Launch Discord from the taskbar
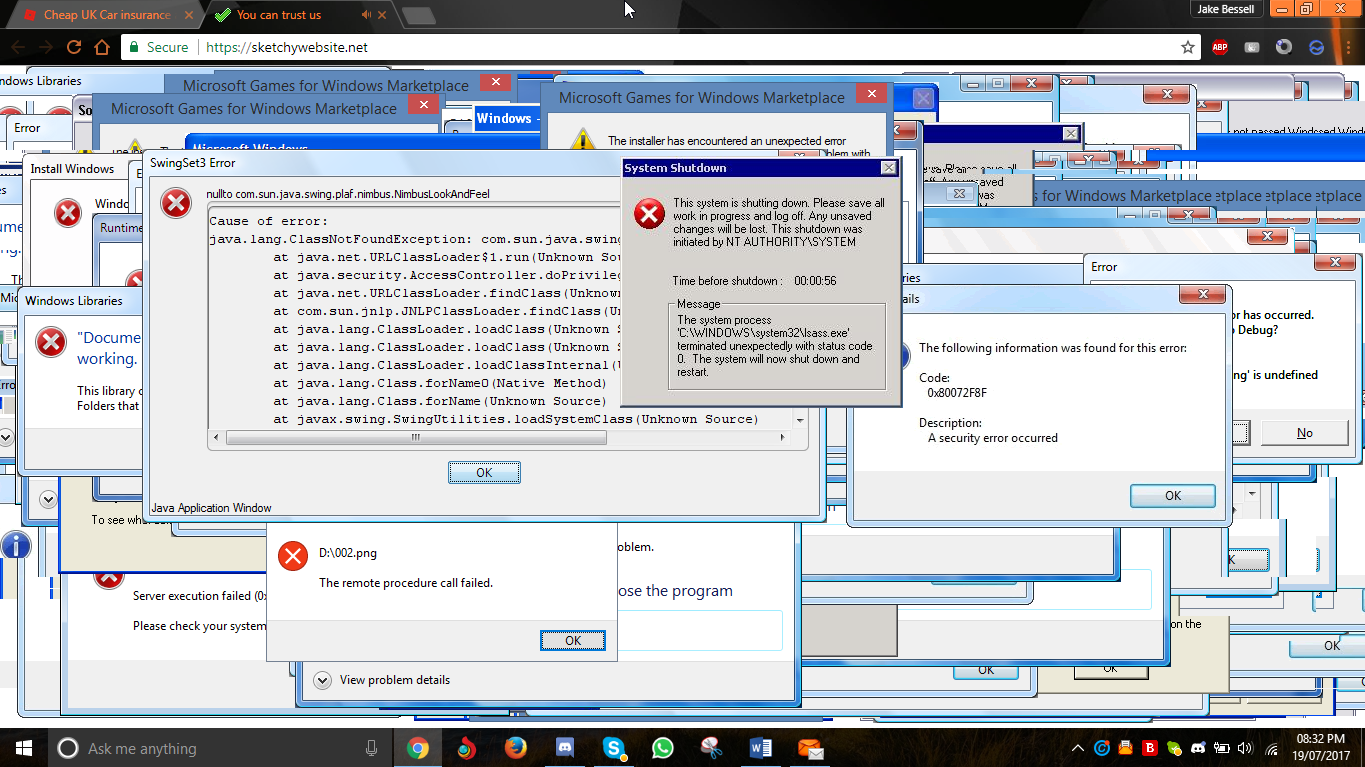 (564, 748)
